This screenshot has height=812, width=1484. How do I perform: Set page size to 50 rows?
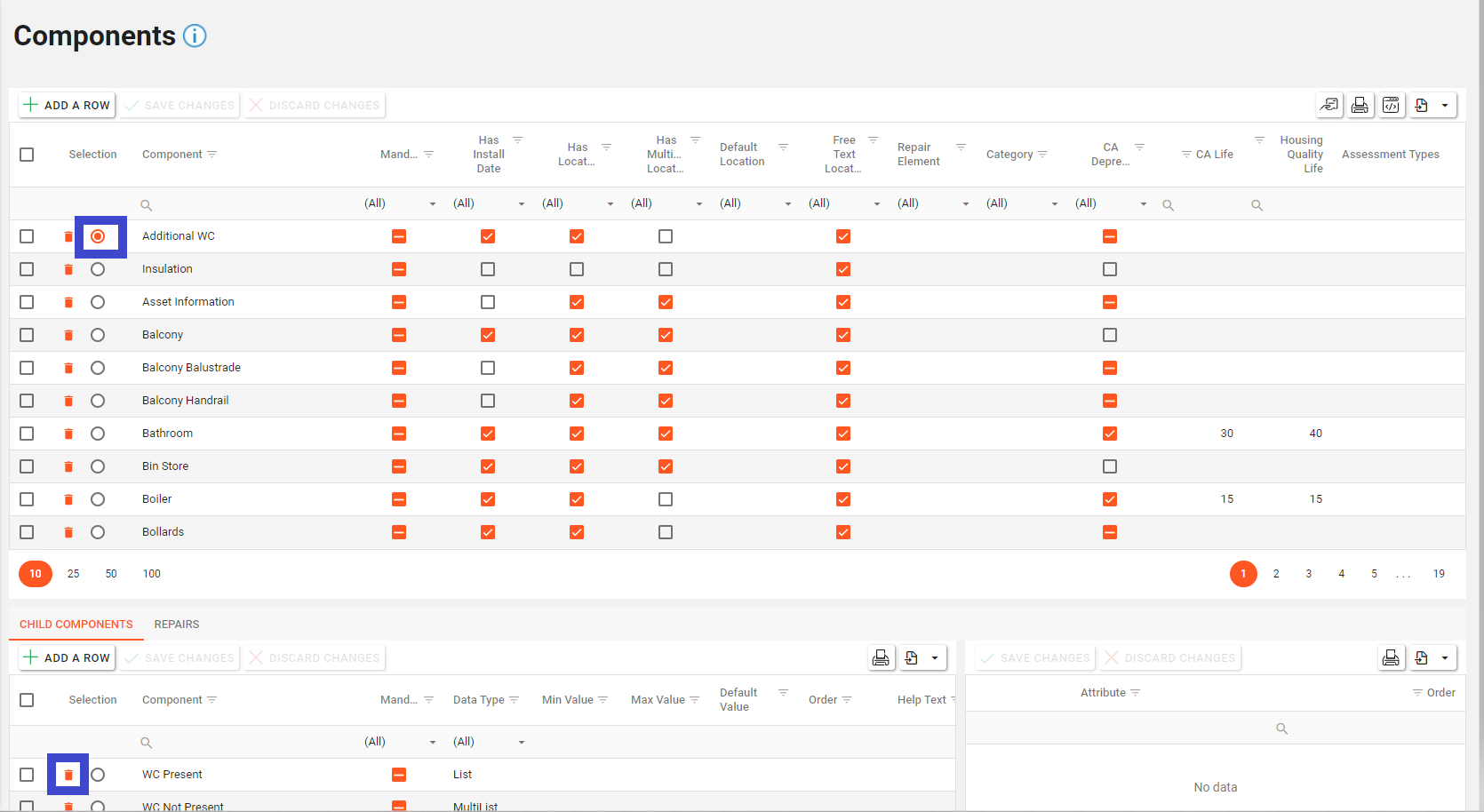click(x=111, y=574)
